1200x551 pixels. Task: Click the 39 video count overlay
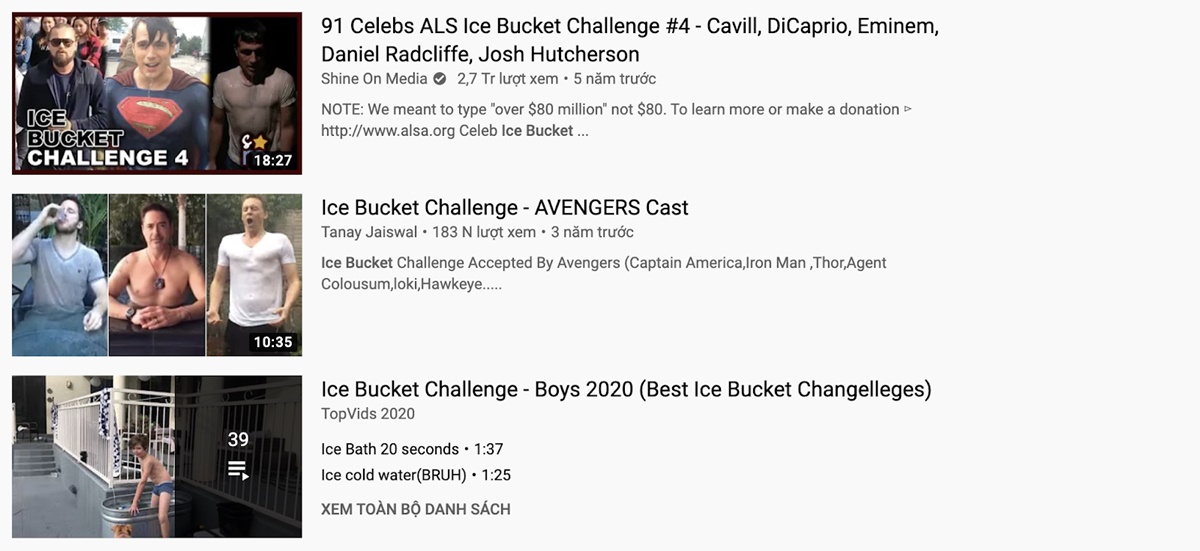[238, 439]
